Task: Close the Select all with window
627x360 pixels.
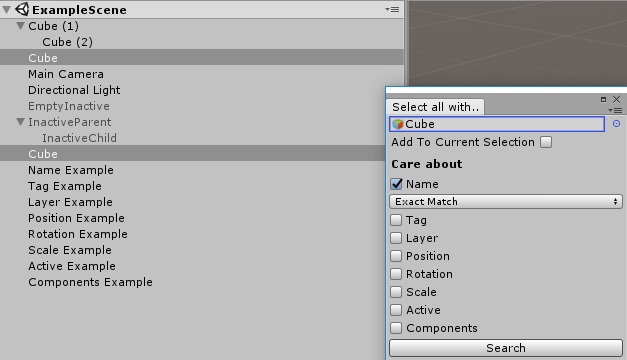Action: (617, 99)
